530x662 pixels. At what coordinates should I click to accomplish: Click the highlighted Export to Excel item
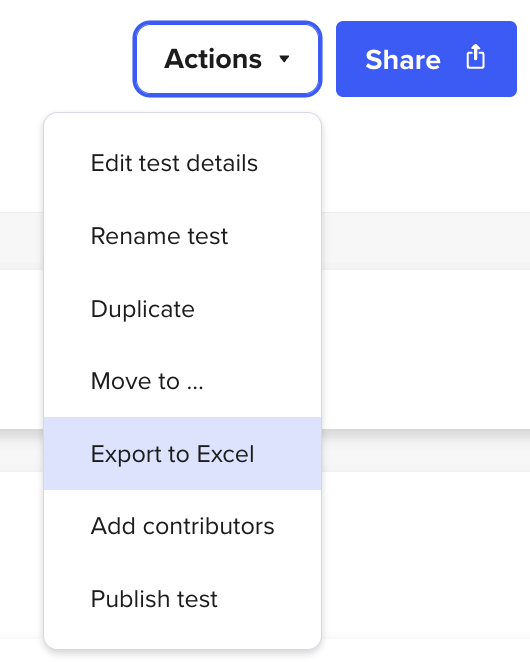point(182,453)
